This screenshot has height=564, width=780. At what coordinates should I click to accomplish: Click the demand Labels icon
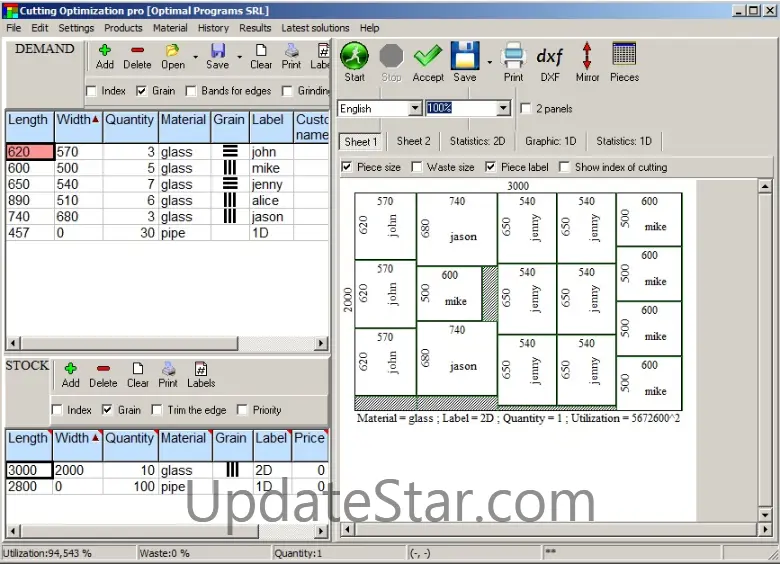(x=323, y=50)
